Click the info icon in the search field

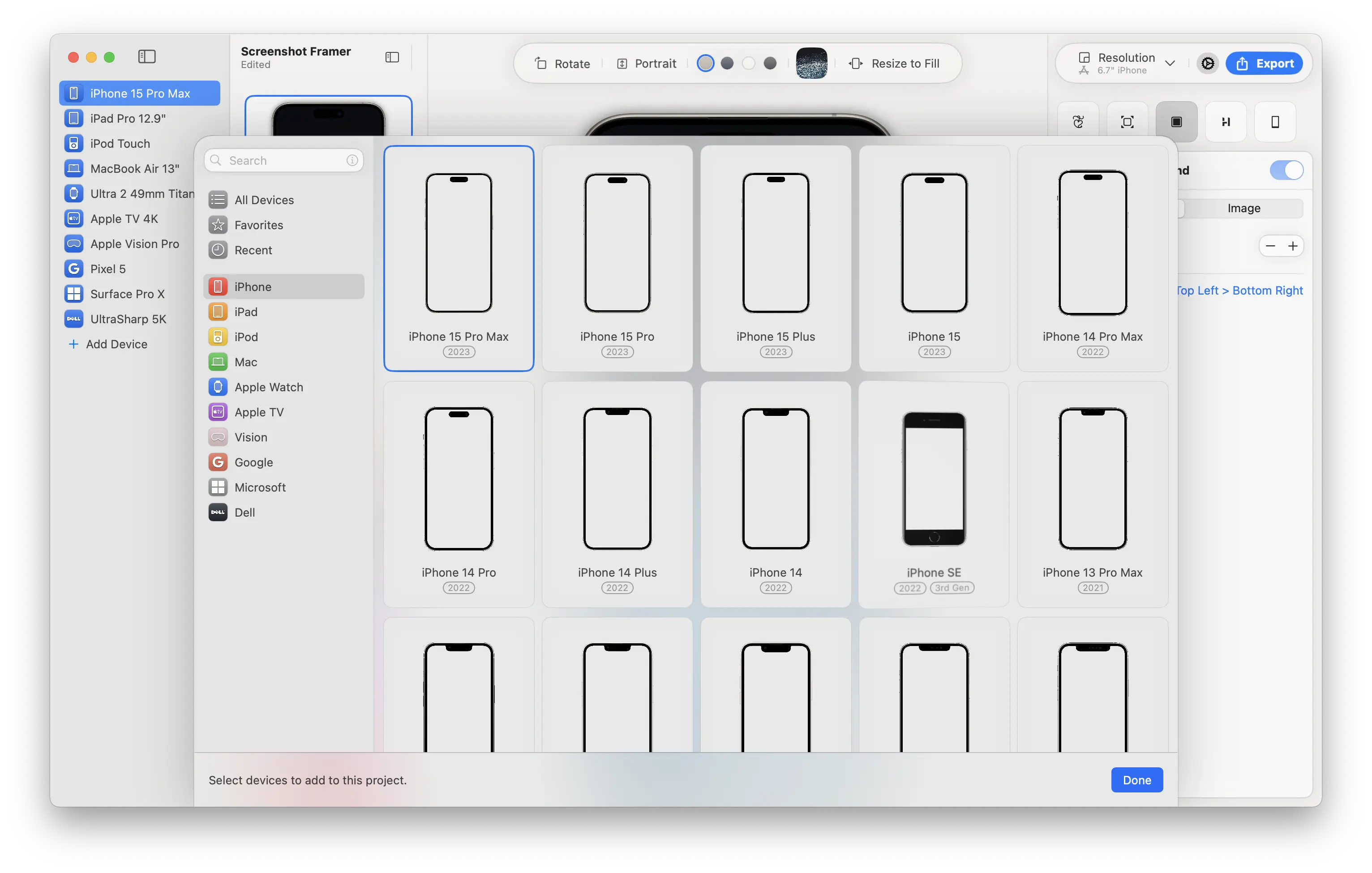tap(352, 161)
